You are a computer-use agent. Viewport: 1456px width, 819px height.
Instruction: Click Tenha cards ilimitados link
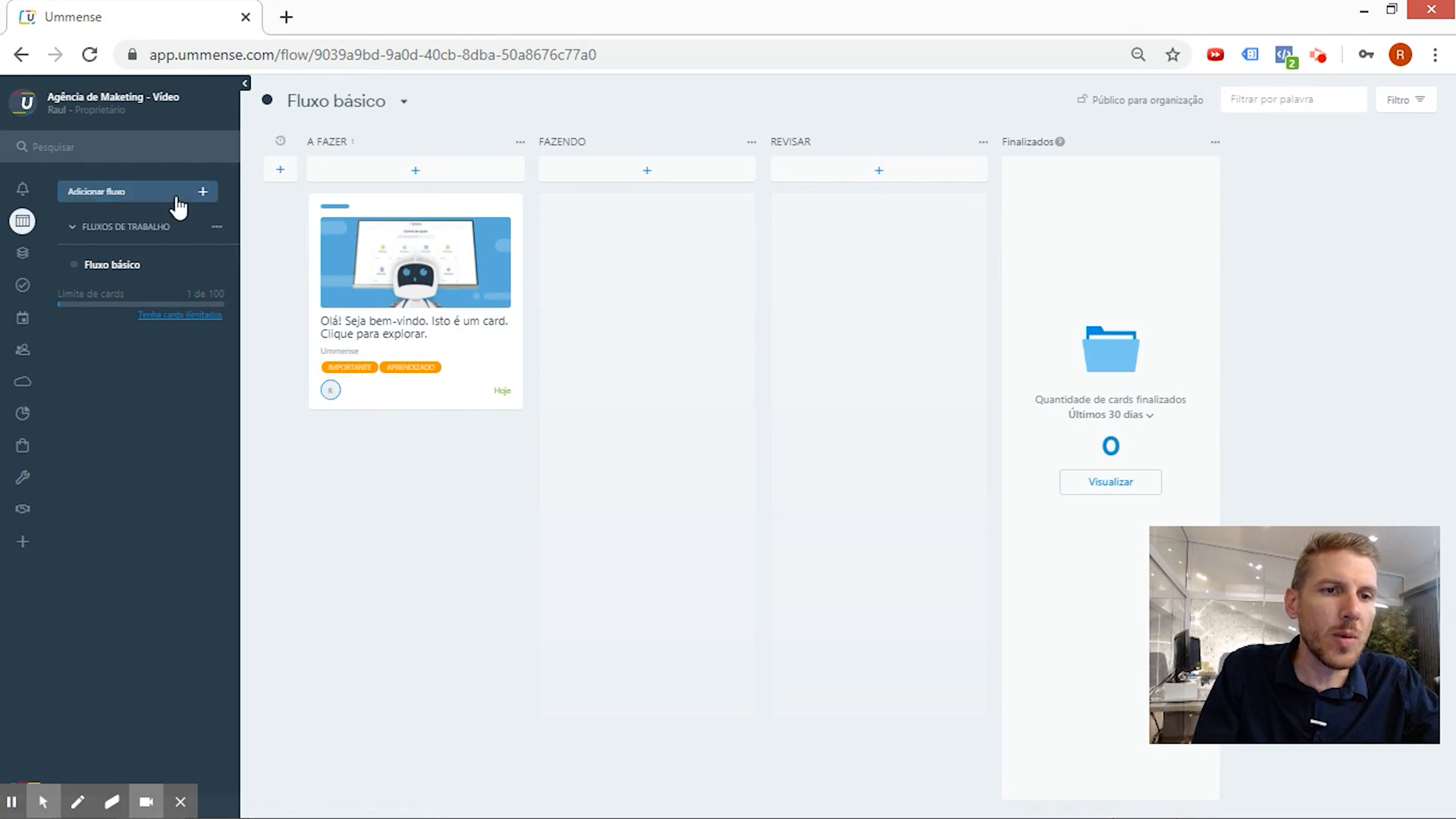click(180, 314)
